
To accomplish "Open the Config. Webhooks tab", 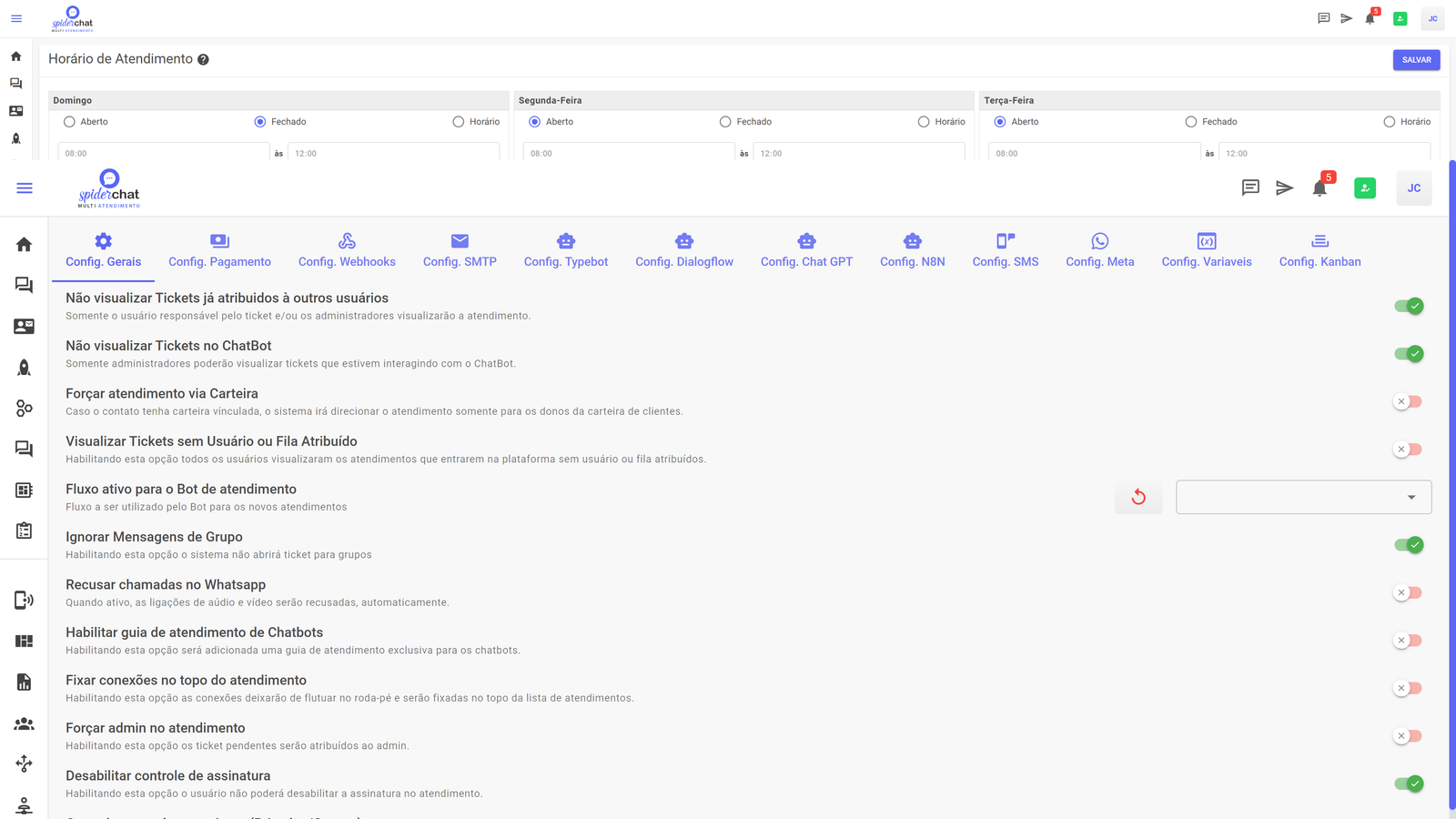I will (x=347, y=250).
